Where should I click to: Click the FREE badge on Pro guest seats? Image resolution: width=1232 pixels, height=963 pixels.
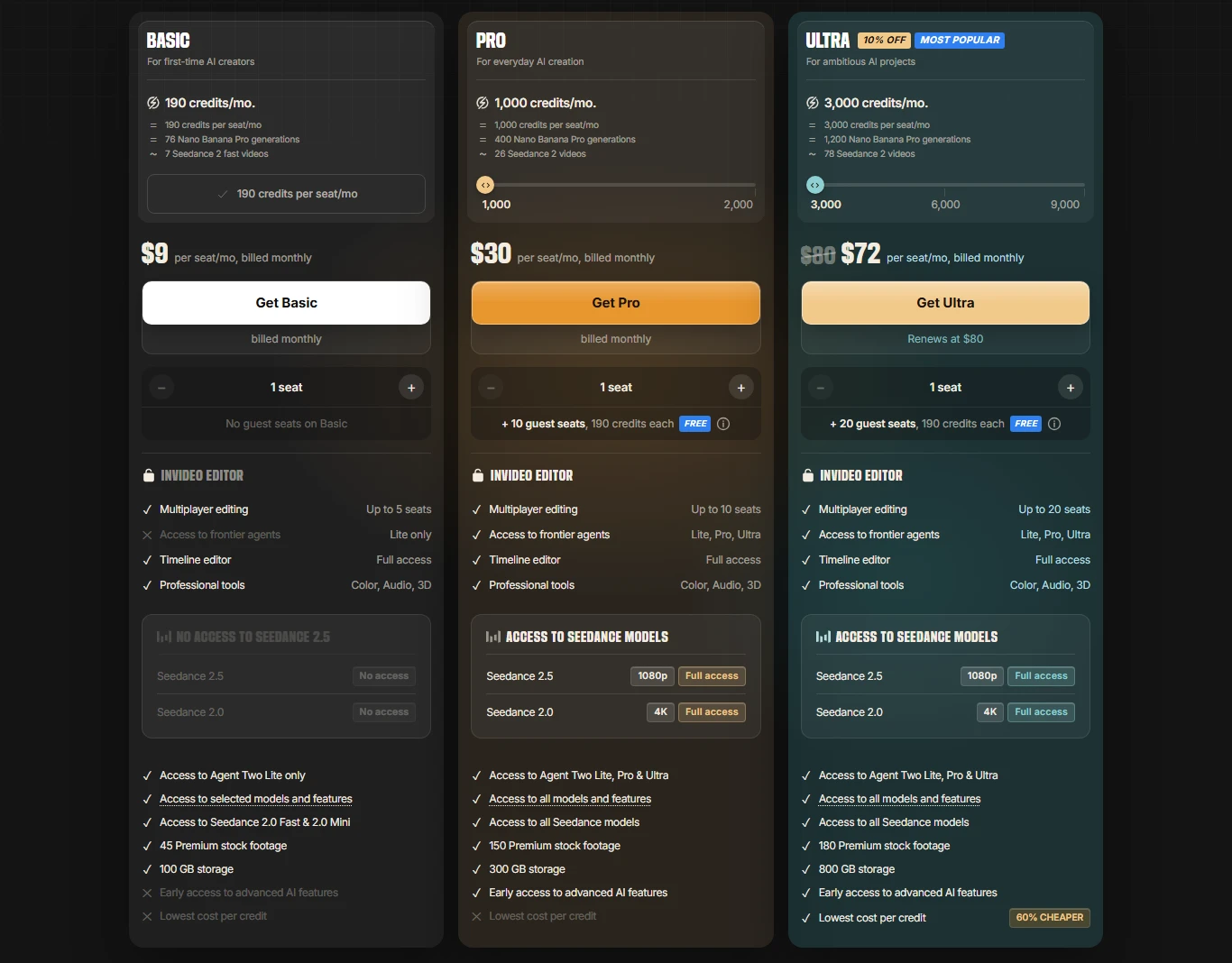click(x=695, y=424)
